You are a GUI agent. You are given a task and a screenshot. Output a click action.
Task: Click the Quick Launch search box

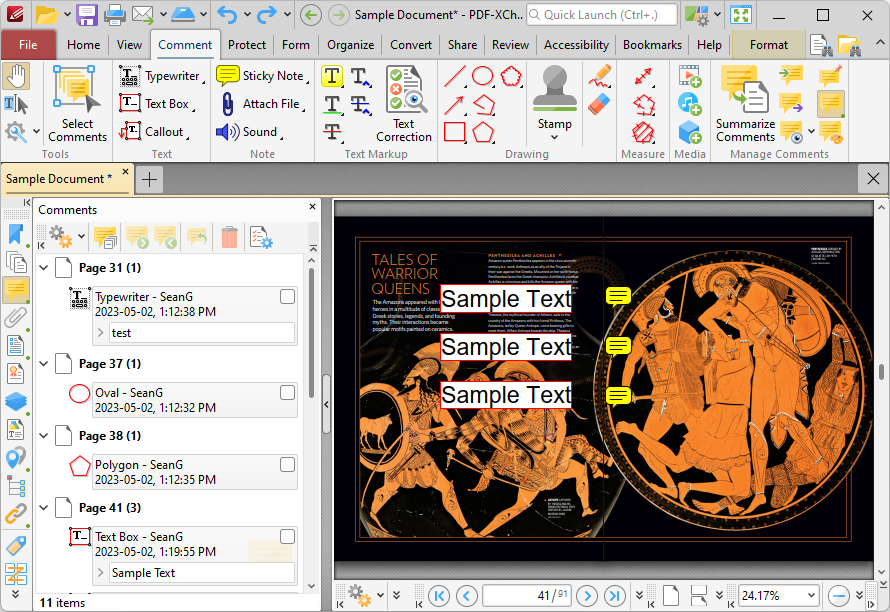coord(602,15)
